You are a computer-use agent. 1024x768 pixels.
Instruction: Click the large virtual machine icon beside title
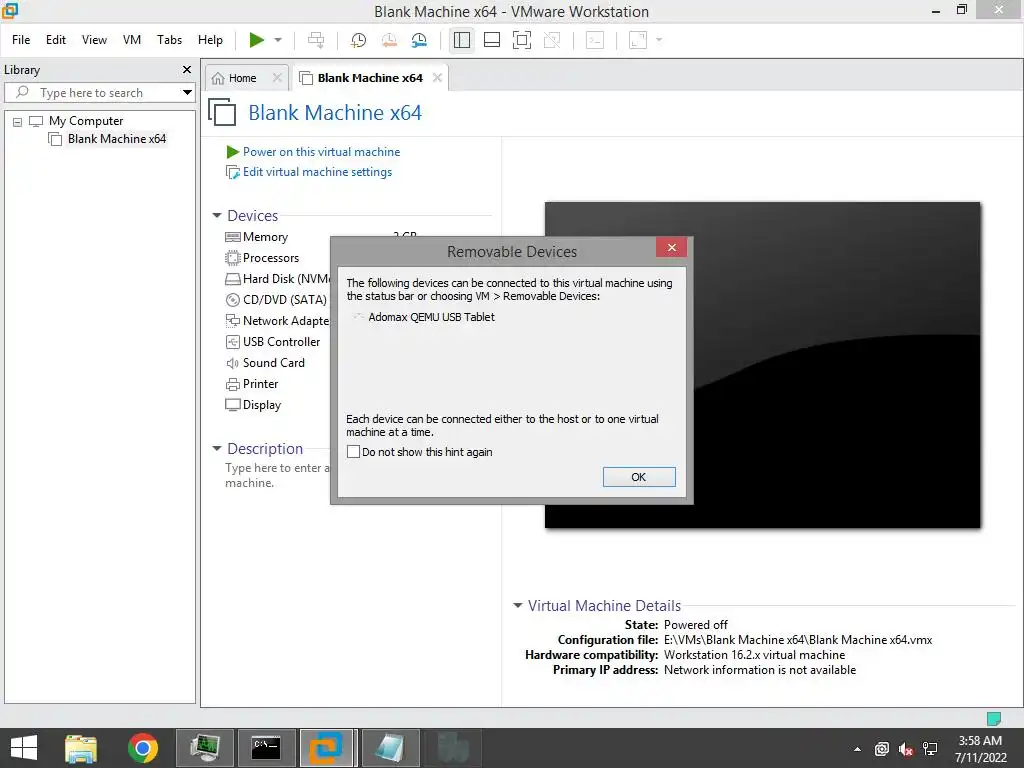click(x=222, y=112)
